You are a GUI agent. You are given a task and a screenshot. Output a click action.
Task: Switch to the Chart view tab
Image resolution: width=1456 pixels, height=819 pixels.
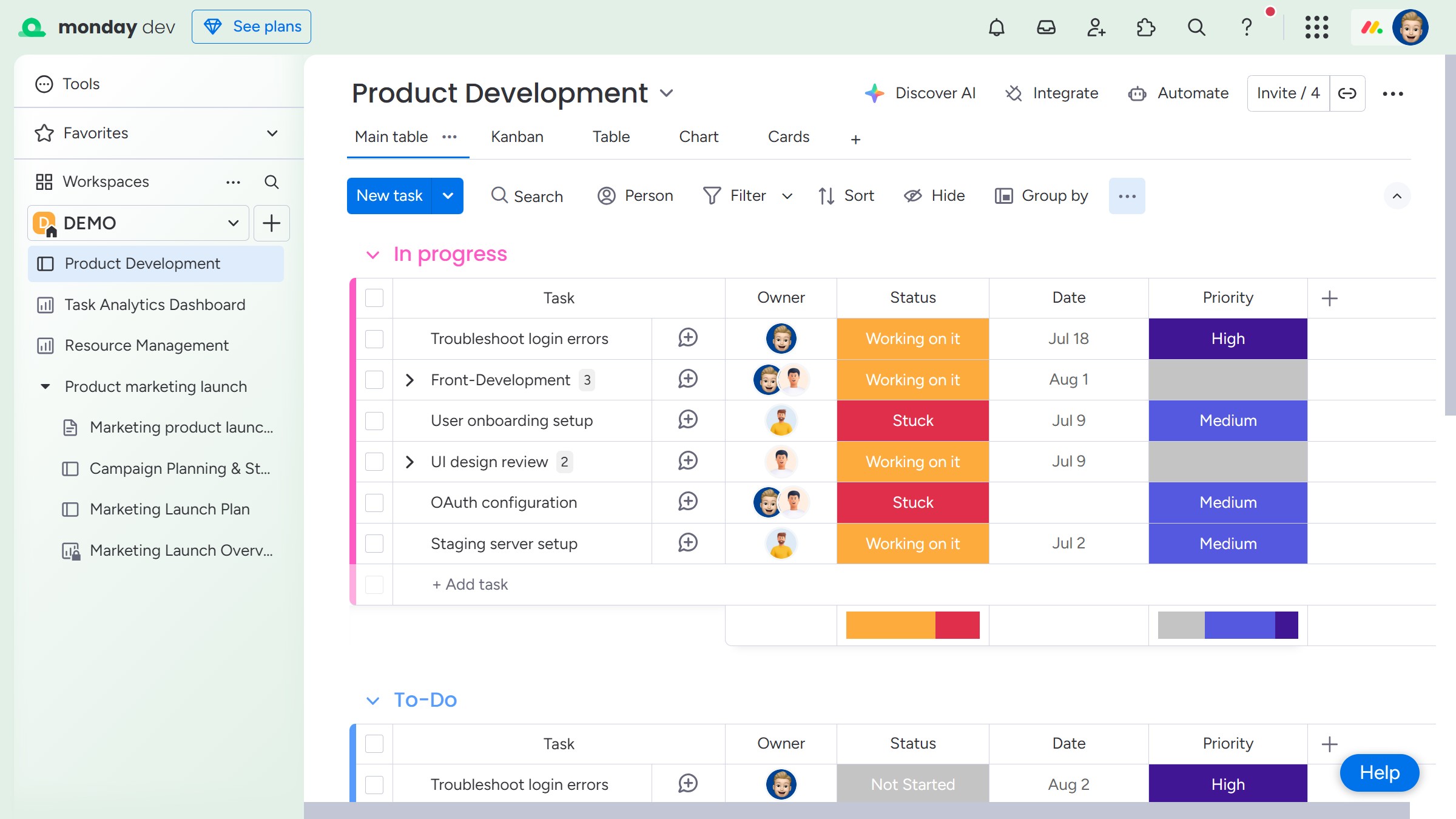tap(698, 137)
